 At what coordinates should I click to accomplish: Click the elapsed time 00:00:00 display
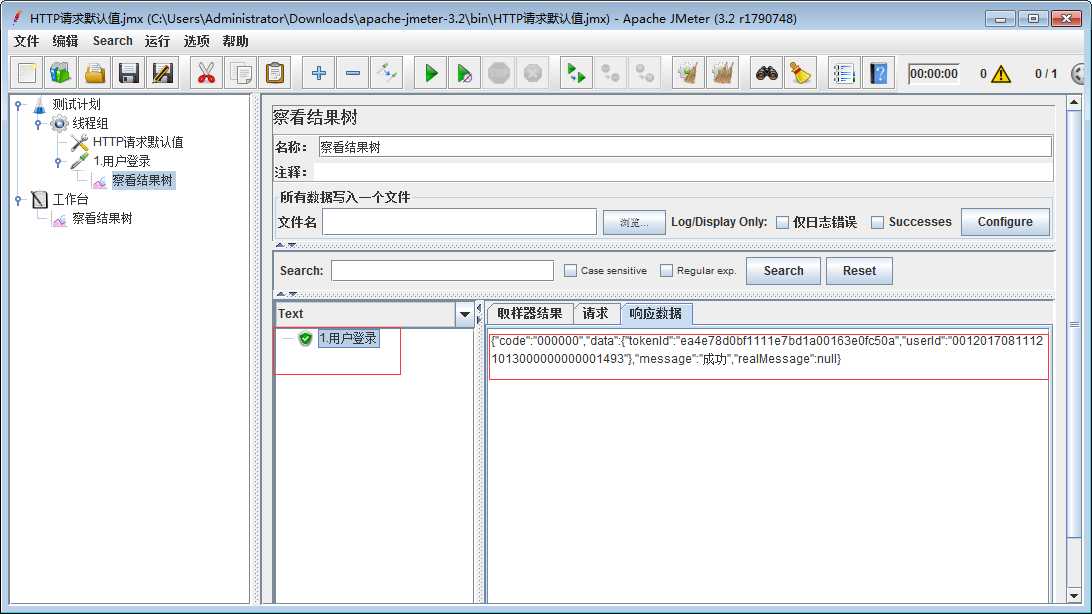point(934,74)
